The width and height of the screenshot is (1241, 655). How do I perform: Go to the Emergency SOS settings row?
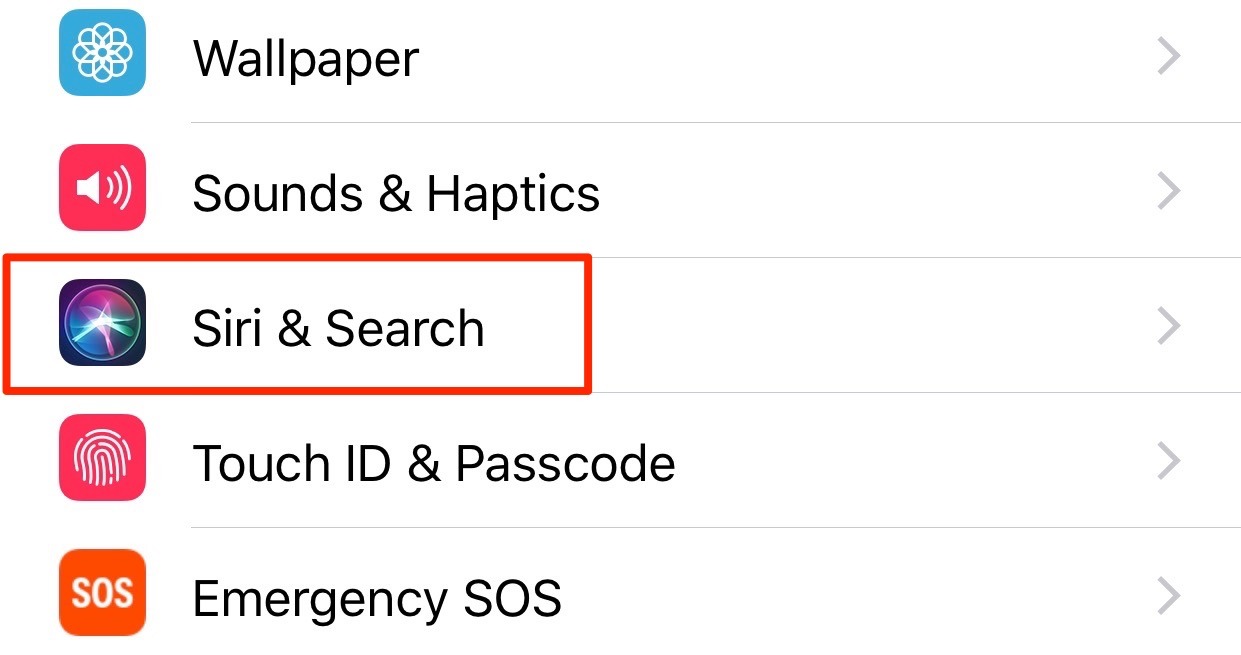coord(620,594)
